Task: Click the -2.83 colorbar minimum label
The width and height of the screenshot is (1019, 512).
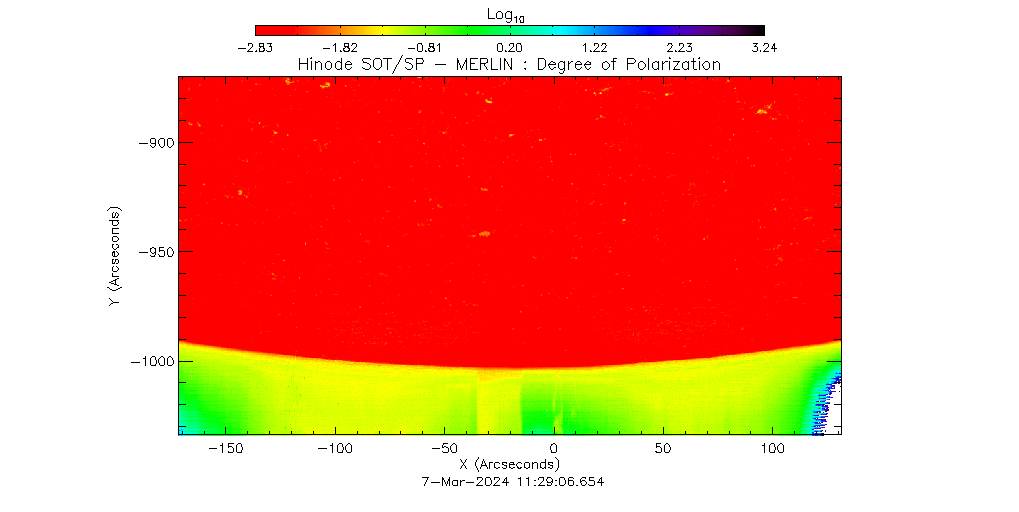Action: 256,47
